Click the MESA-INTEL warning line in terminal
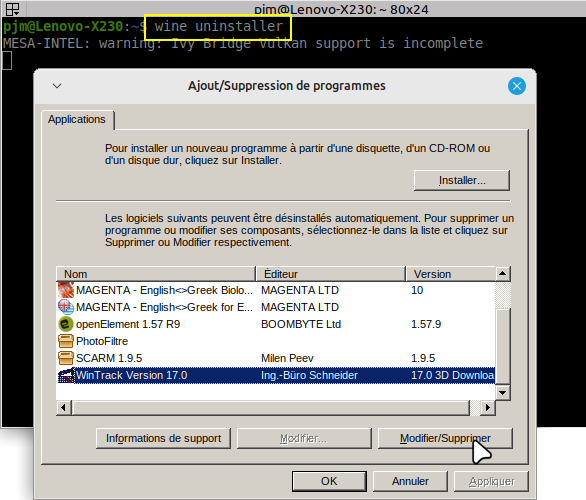Viewport: 586px width, 500px height. coord(243,43)
